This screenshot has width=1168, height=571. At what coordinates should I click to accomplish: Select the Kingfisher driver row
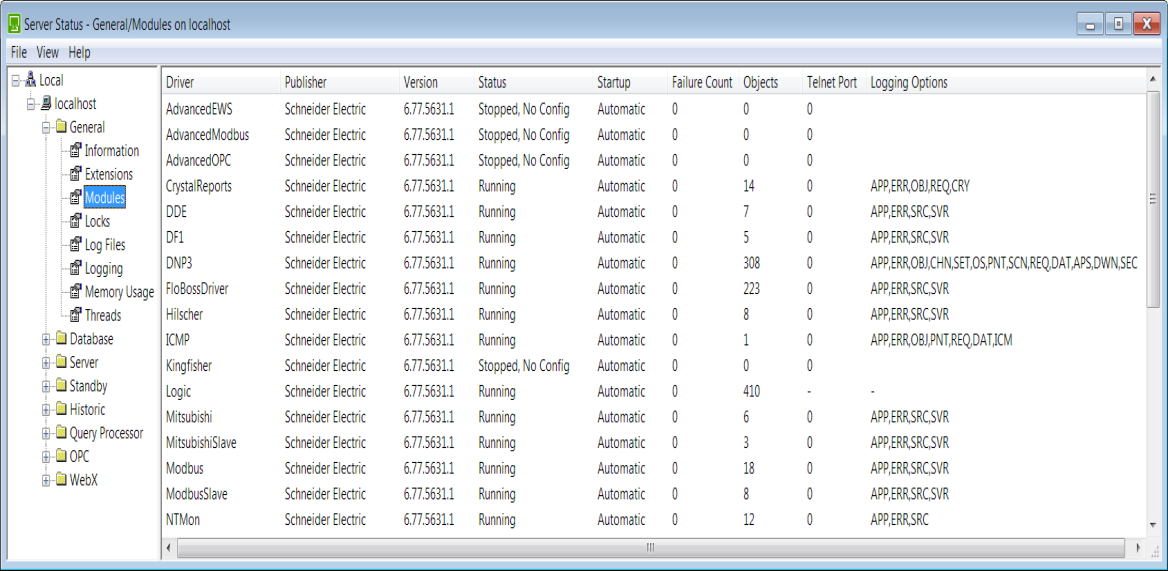[x=654, y=366]
